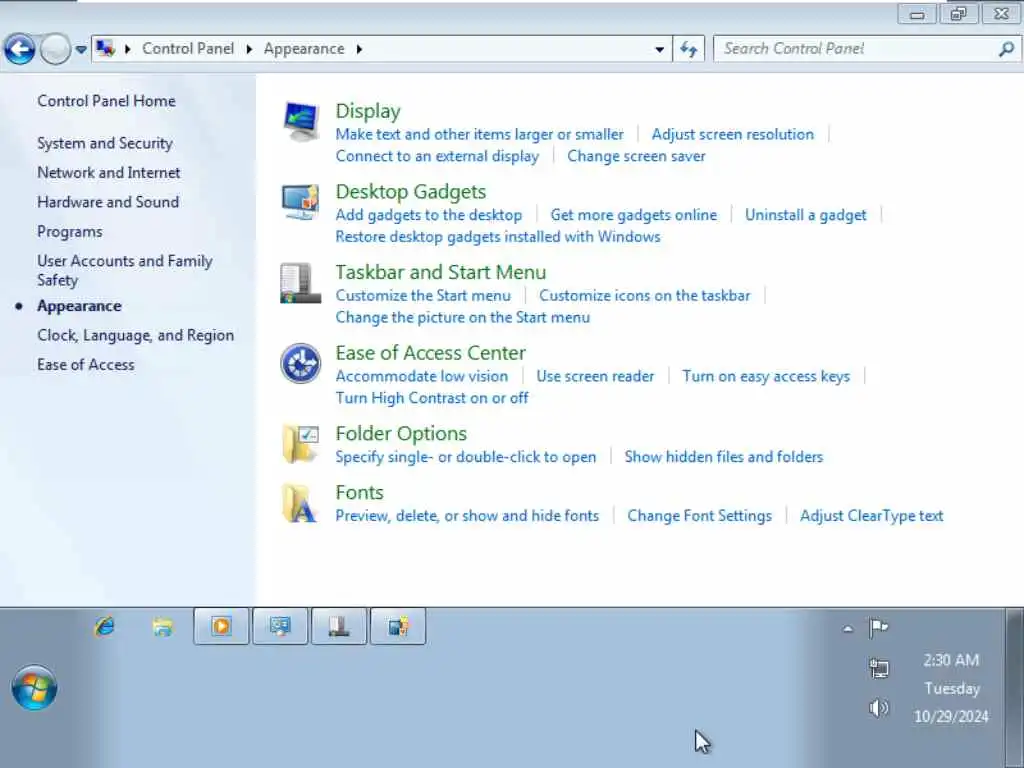Viewport: 1024px width, 768px height.
Task: Open the recent pages dropdown arrow
Action: point(81,49)
